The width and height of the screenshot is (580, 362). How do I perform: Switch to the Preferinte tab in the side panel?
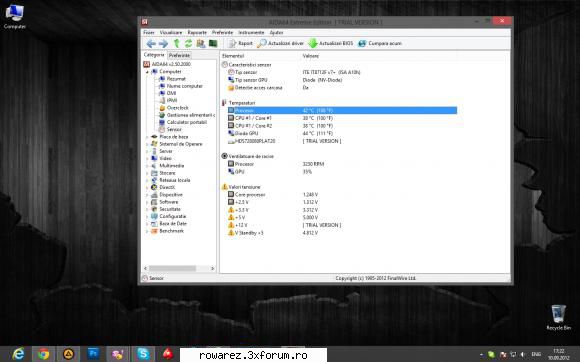[179, 55]
